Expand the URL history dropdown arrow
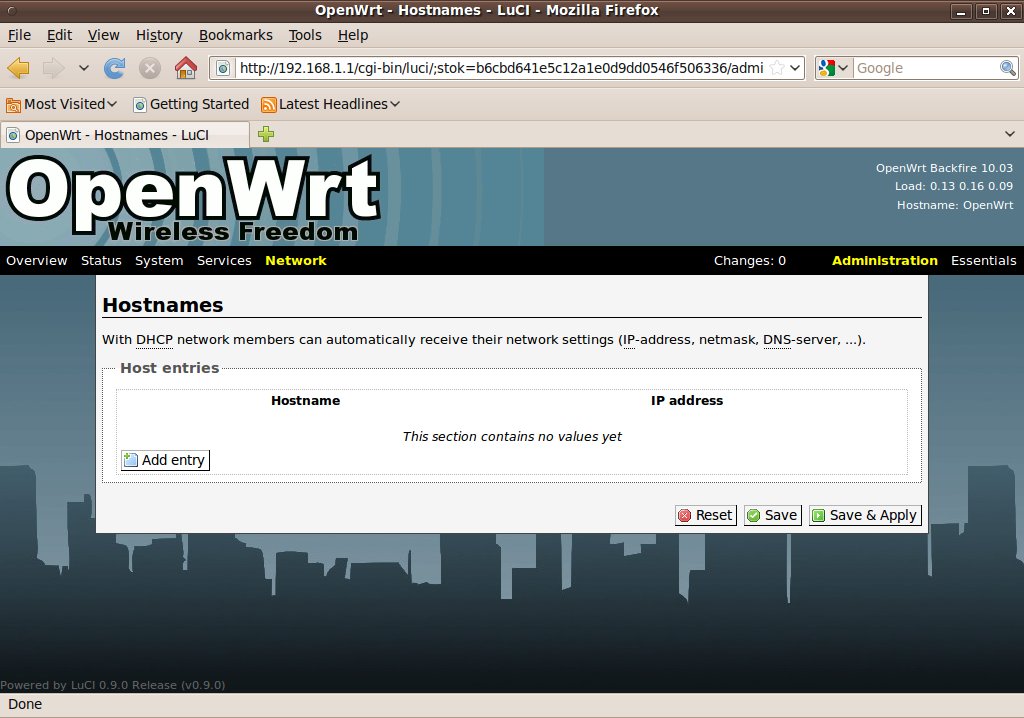This screenshot has height=718, width=1024. pos(795,68)
